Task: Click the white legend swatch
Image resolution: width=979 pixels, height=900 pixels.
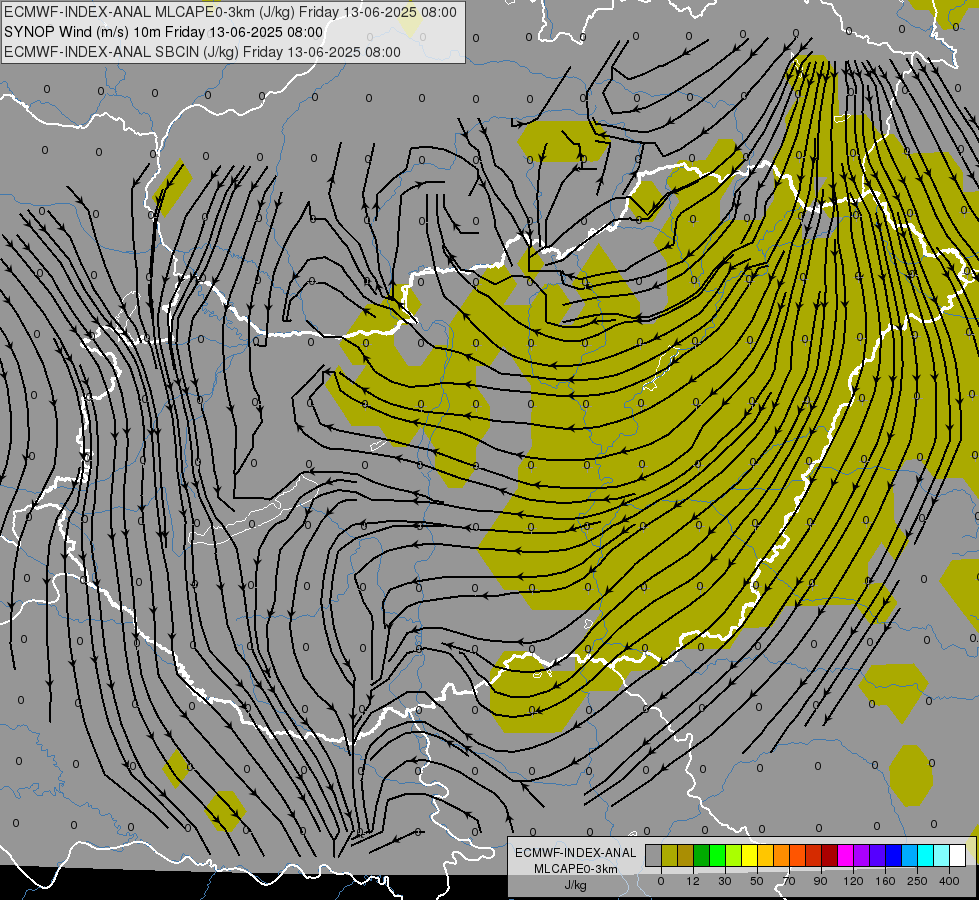Action: click(x=958, y=855)
